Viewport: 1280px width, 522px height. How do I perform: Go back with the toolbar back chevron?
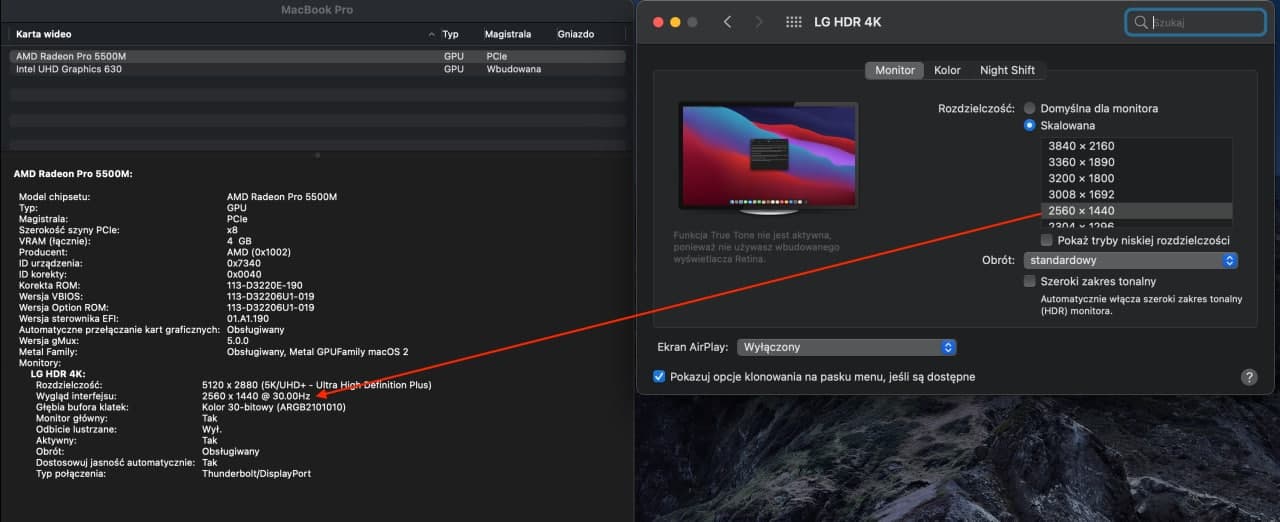(x=728, y=22)
